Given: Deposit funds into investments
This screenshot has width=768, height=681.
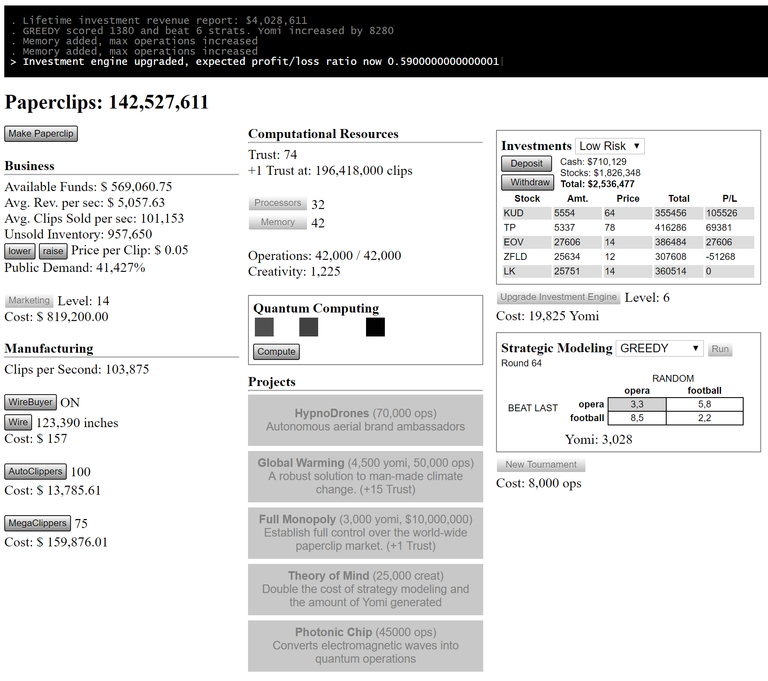Looking at the screenshot, I should click(x=527, y=164).
